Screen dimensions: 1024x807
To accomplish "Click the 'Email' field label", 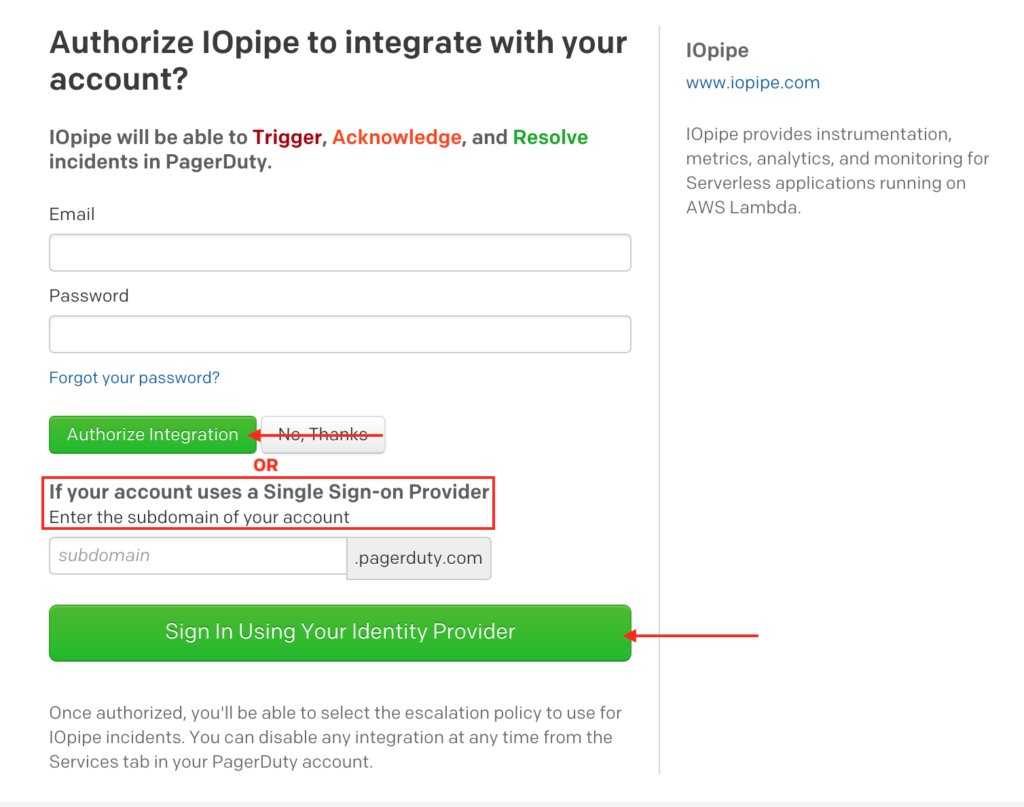I will click(x=72, y=214).
